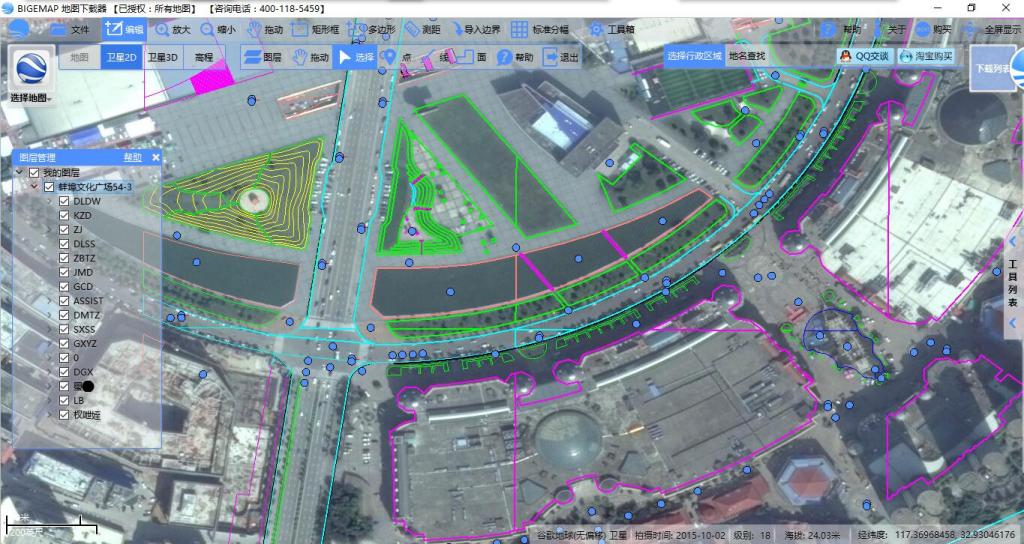
Task: Click the 退出 exit editing button
Action: click(x=561, y=57)
